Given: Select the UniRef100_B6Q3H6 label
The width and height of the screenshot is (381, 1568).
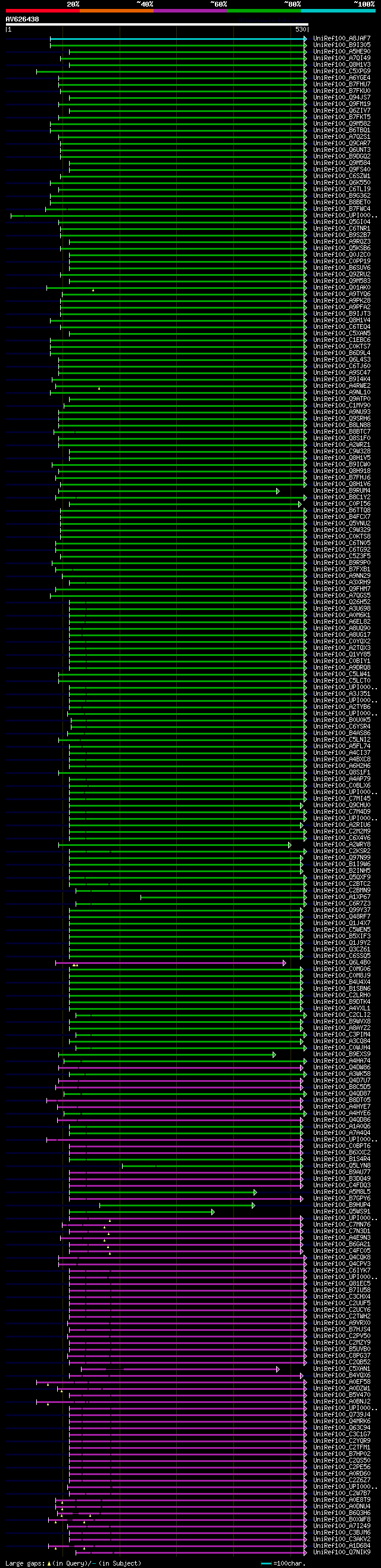Looking at the screenshot, I should [342, 1513].
